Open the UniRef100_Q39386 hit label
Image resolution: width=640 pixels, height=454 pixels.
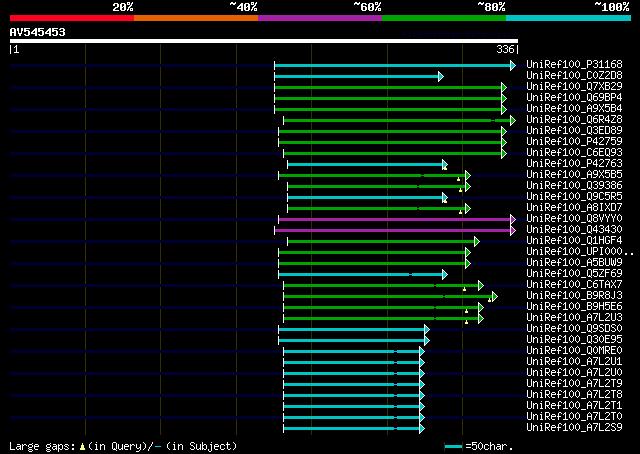point(573,185)
